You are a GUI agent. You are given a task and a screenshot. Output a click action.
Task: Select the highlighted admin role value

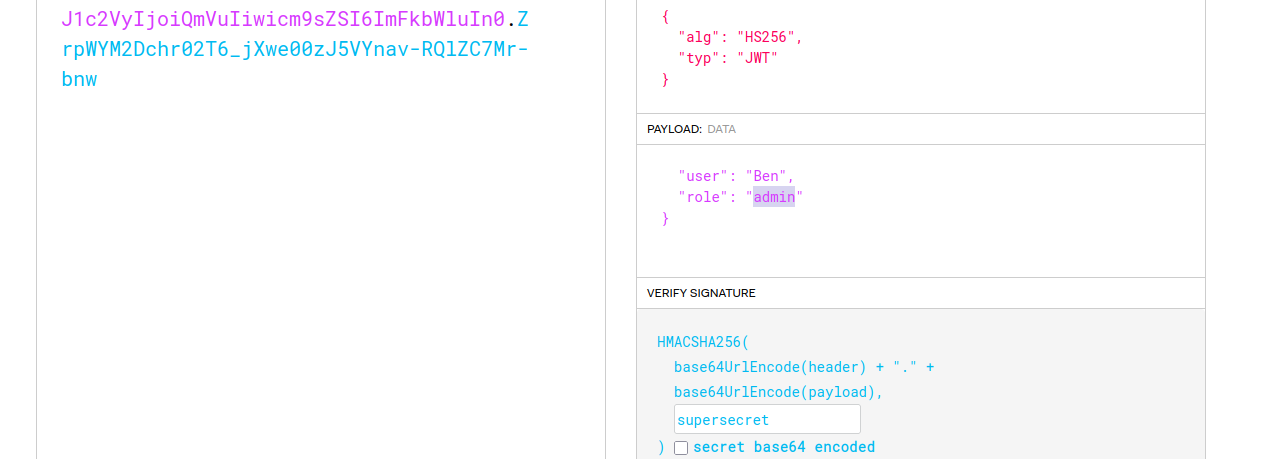click(x=774, y=197)
